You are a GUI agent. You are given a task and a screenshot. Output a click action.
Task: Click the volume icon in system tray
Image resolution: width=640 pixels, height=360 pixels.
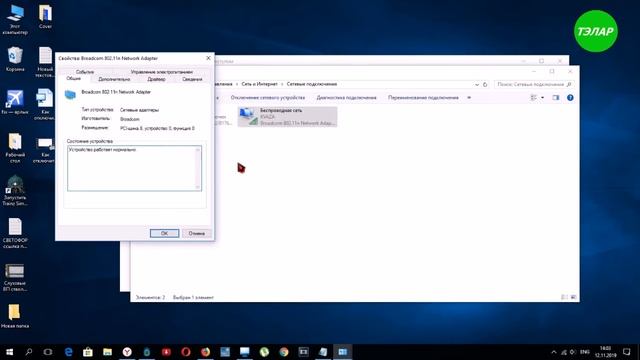pyautogui.click(x=573, y=352)
